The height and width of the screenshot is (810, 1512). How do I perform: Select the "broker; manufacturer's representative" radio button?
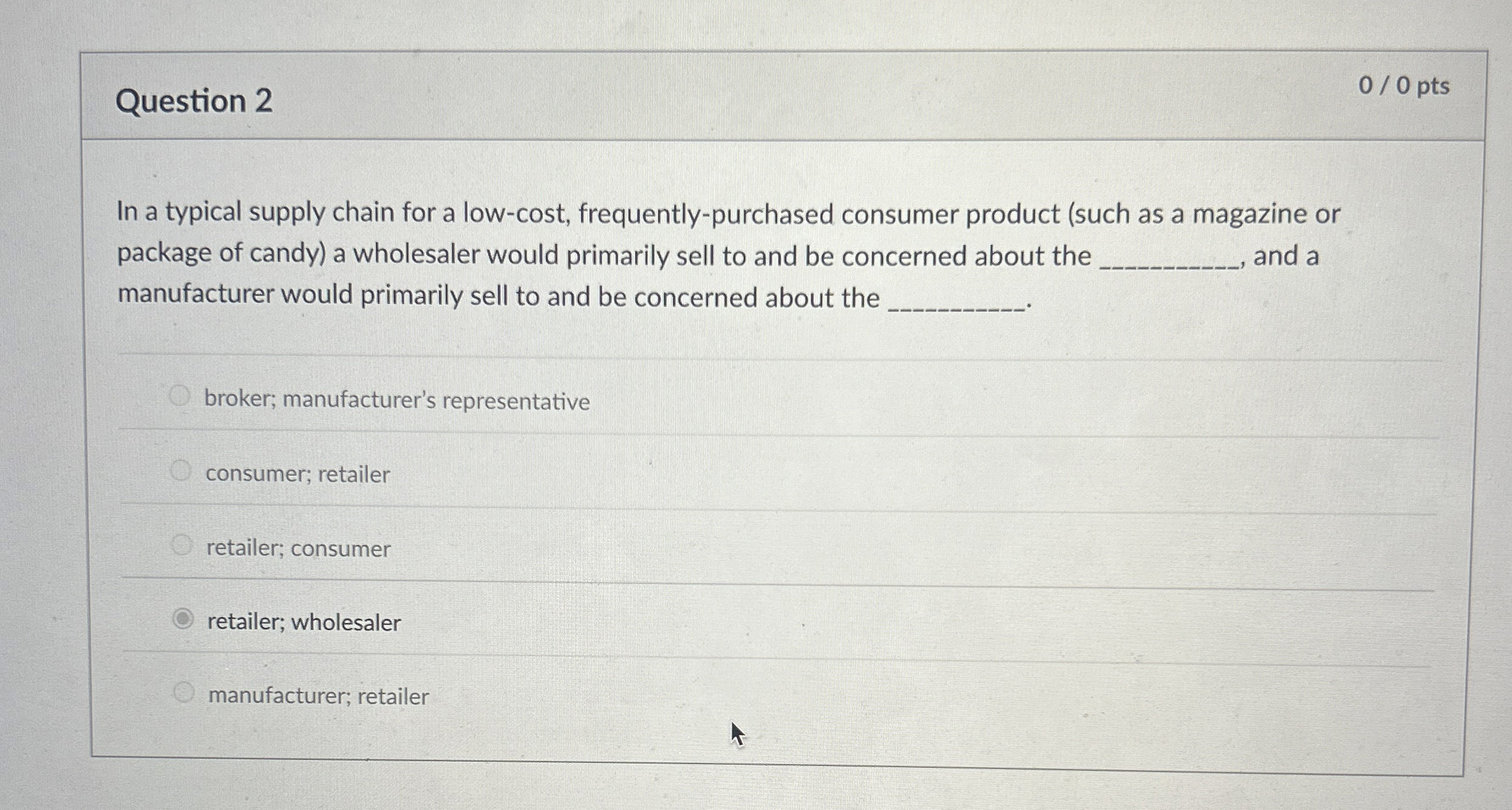click(x=180, y=398)
